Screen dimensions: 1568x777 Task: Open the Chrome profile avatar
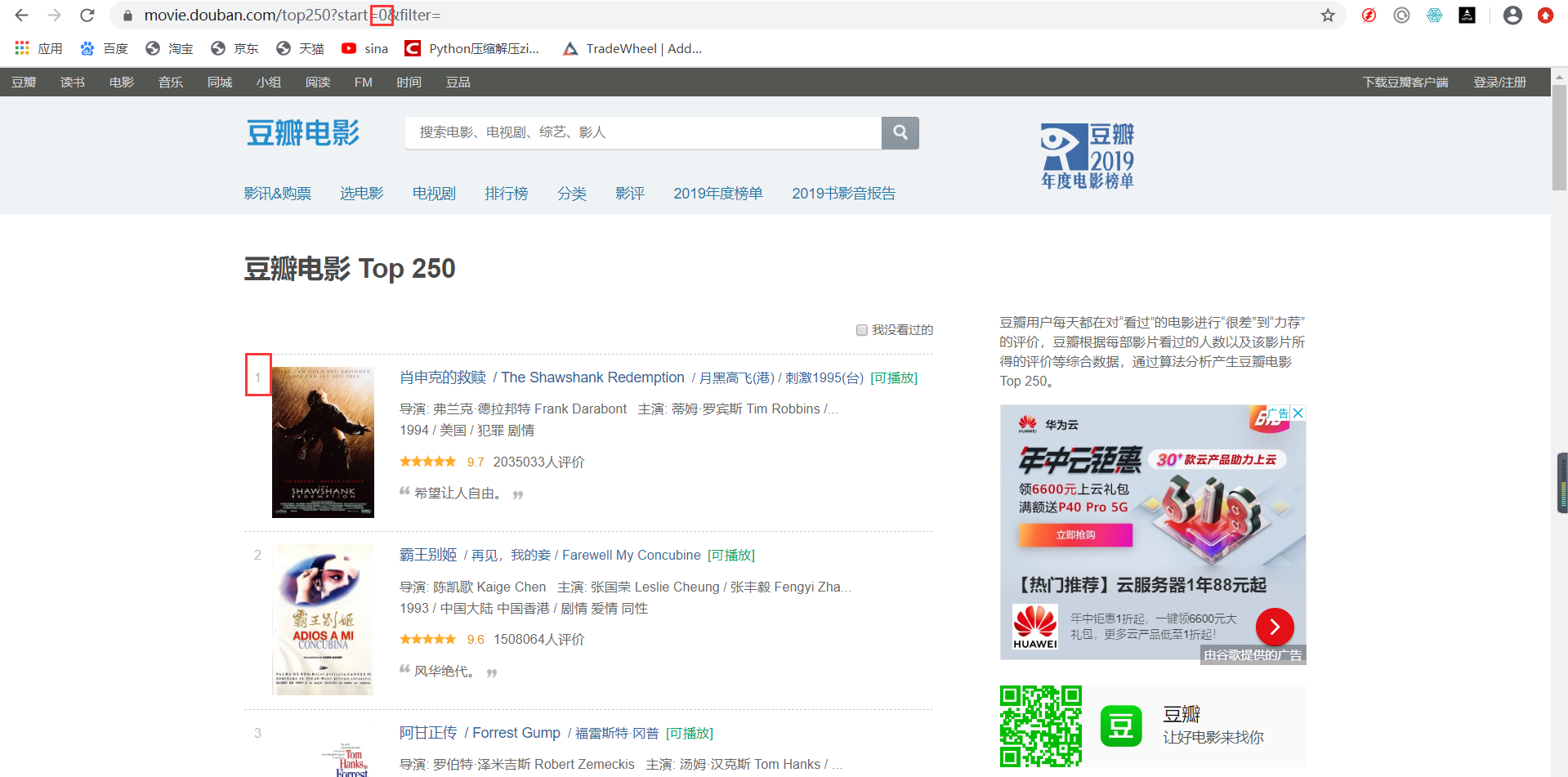coord(1512,16)
